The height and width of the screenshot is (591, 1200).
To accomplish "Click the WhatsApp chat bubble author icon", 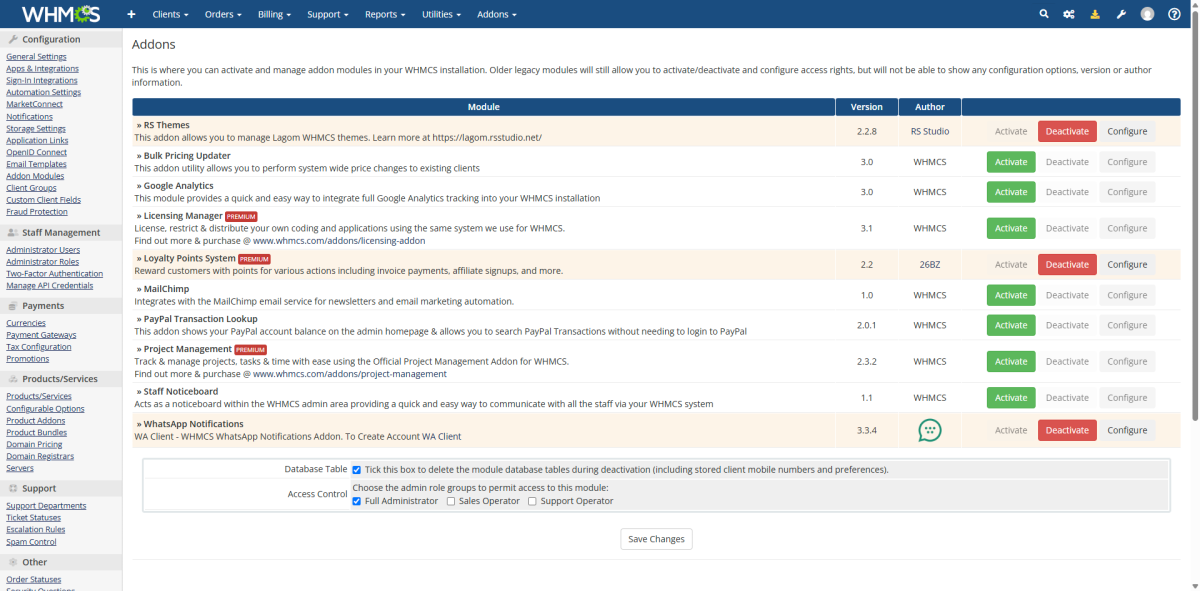I will [930, 430].
